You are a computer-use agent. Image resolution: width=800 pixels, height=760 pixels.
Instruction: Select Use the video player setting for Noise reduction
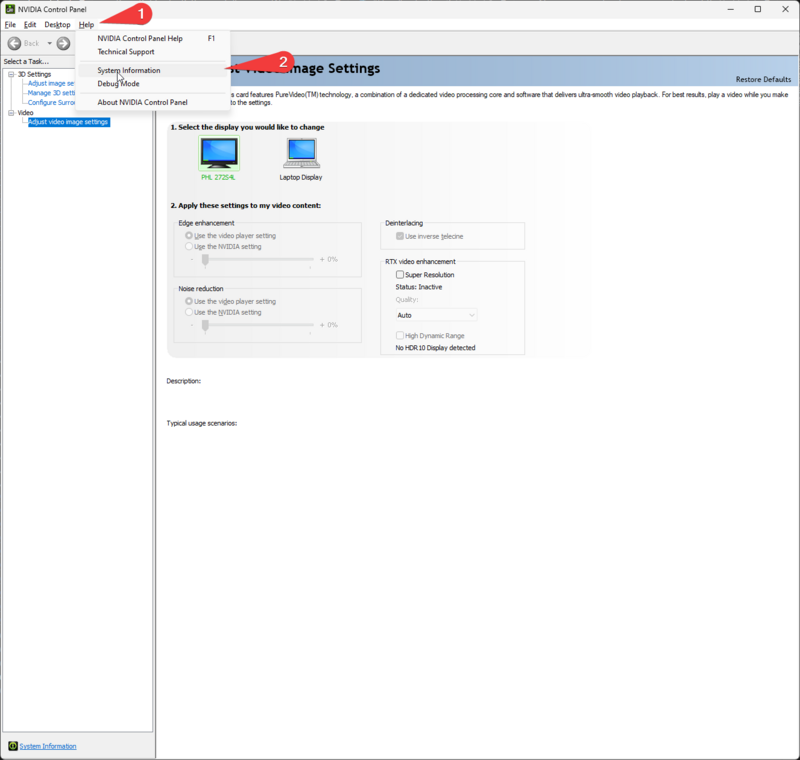pos(187,300)
